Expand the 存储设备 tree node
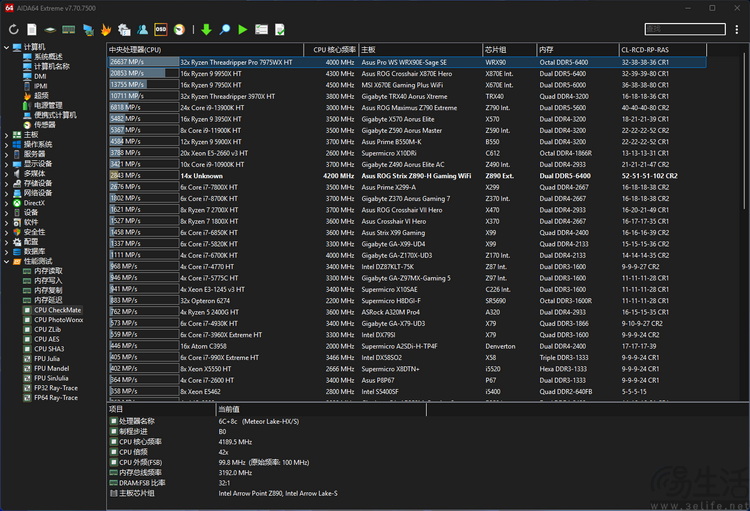 click(x=6, y=183)
